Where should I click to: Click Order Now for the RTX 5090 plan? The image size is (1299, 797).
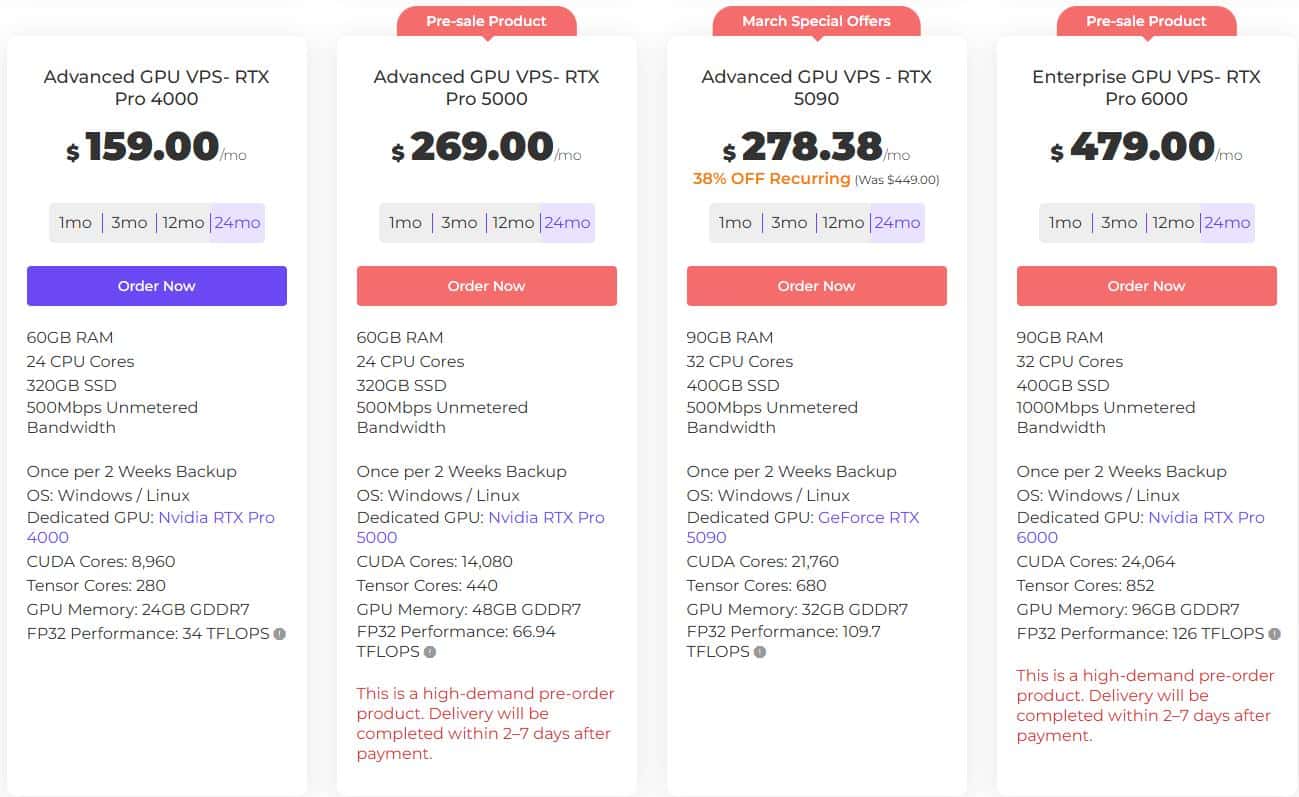[x=816, y=285]
